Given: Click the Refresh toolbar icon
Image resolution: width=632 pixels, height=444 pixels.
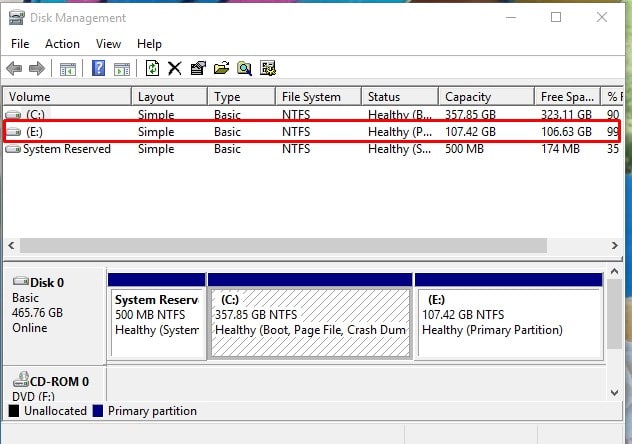Looking at the screenshot, I should point(152,68).
